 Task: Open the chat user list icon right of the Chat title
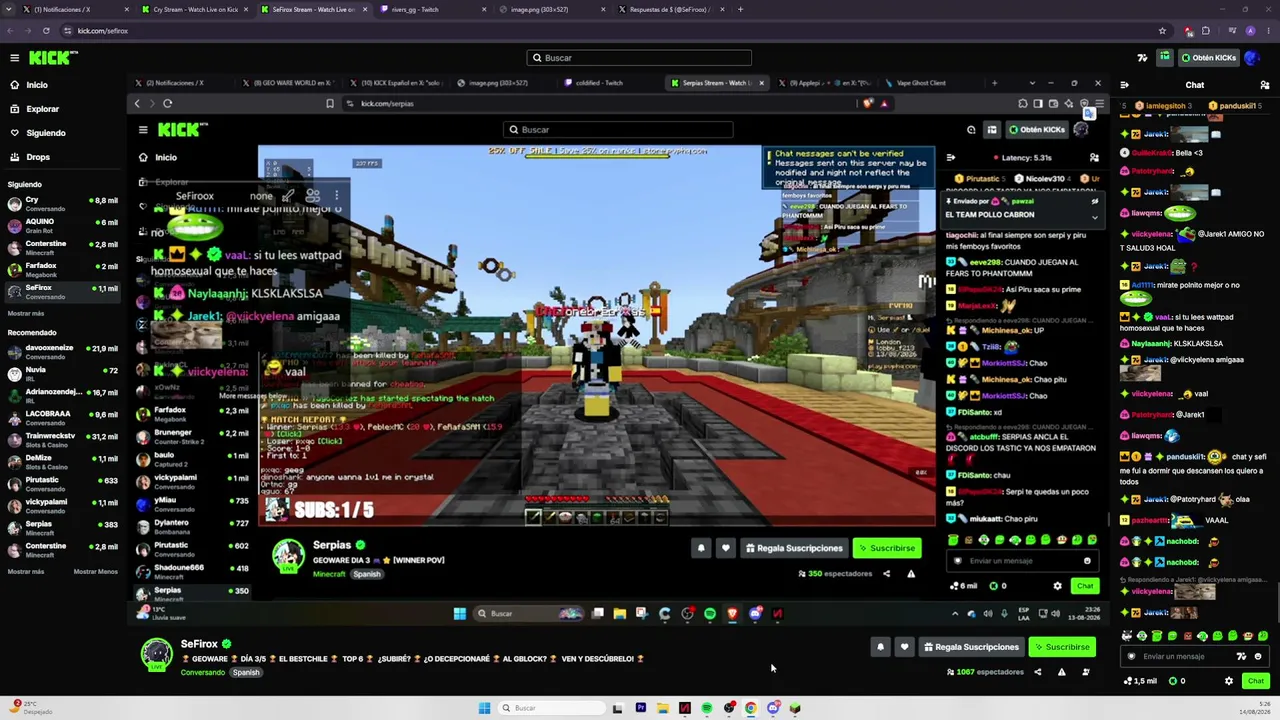click(1265, 85)
